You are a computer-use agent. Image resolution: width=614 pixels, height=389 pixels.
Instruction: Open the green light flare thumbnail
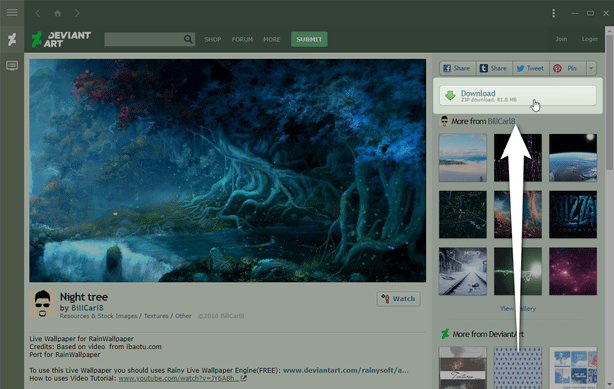pos(518,271)
